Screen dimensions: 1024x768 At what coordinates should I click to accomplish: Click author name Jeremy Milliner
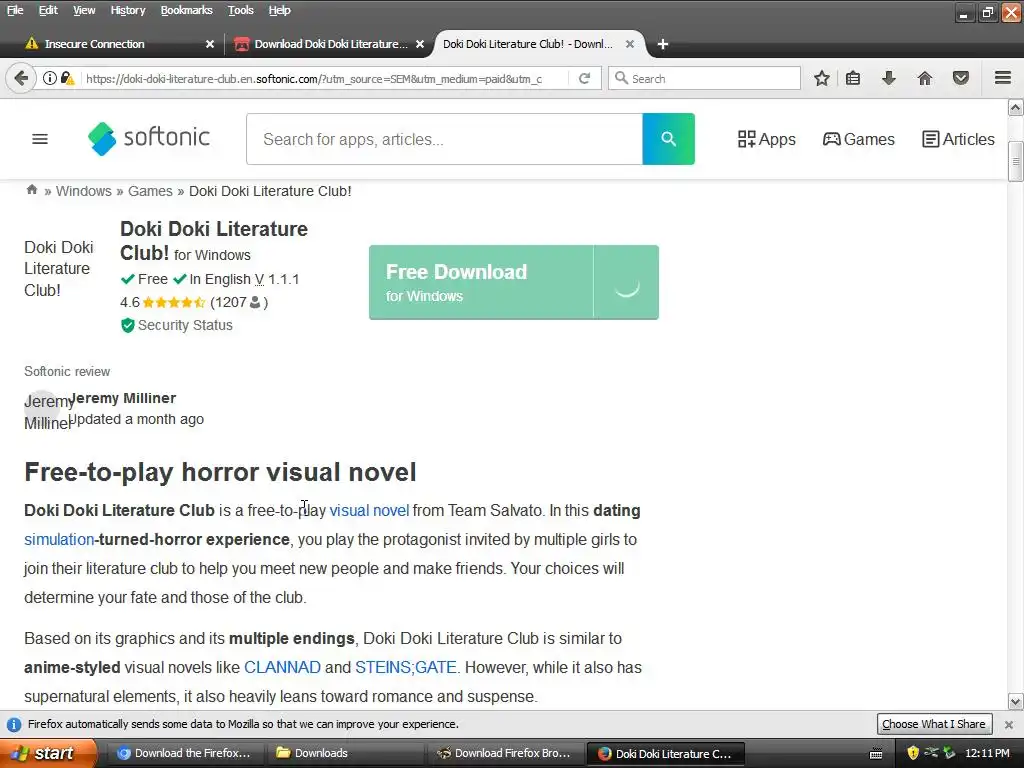[122, 398]
